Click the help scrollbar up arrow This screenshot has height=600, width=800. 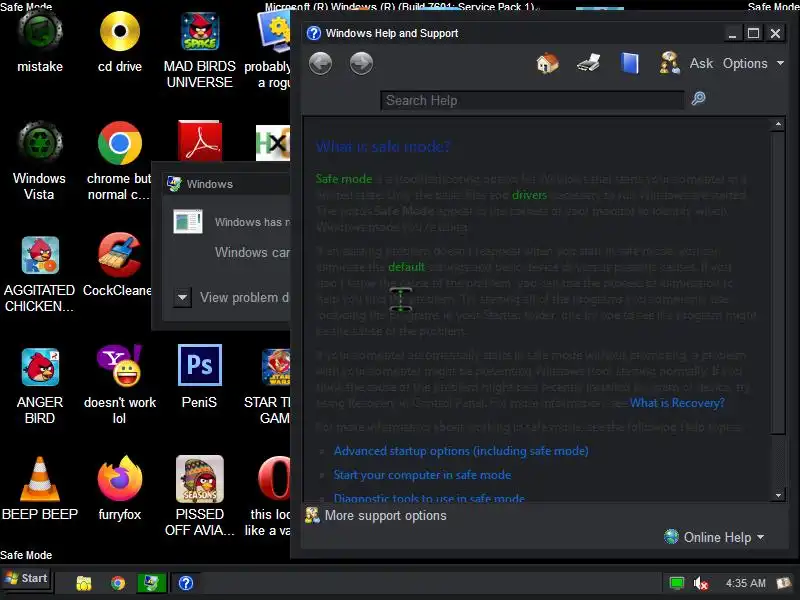778,124
